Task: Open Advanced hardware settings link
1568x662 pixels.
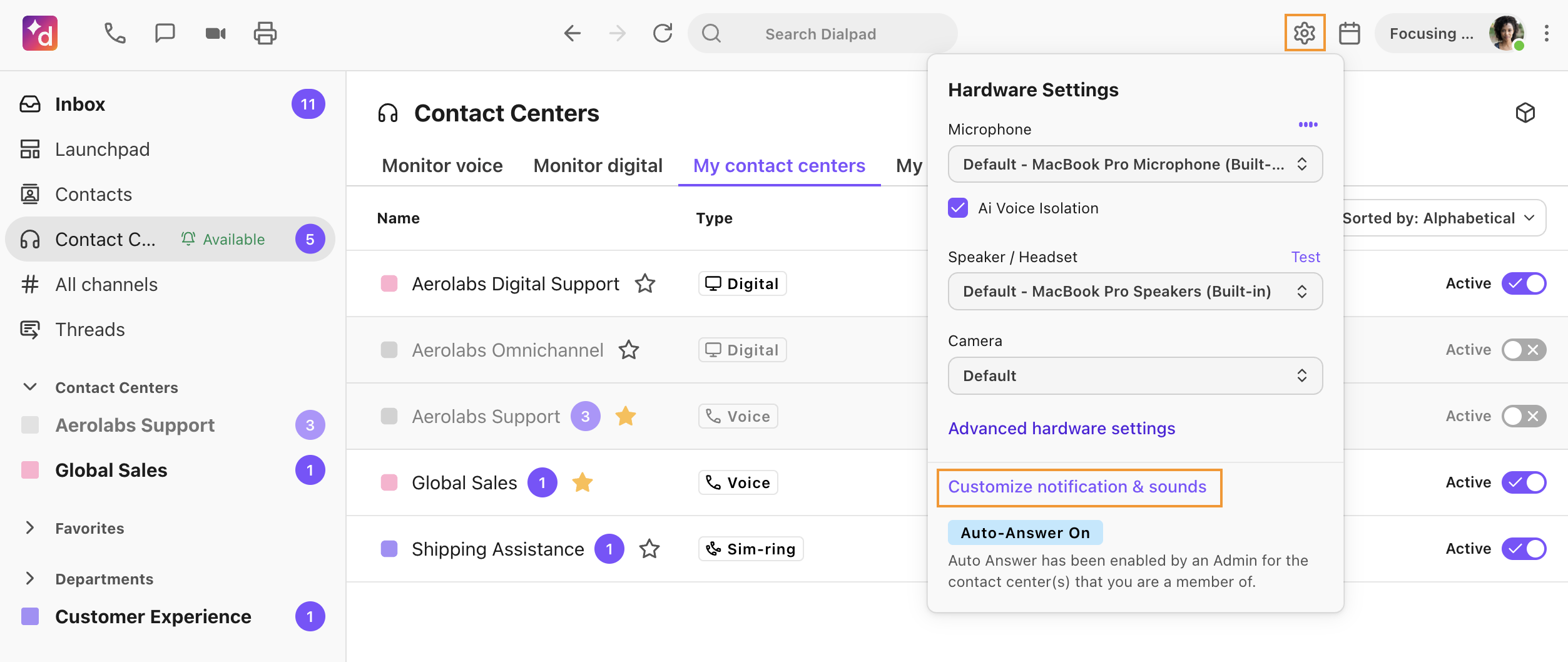Action: [1062, 428]
